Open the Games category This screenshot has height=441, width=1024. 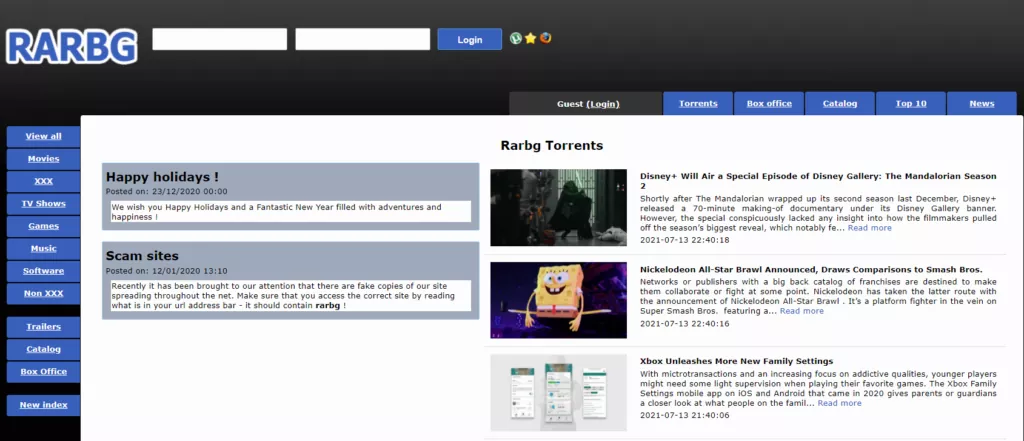(x=43, y=226)
